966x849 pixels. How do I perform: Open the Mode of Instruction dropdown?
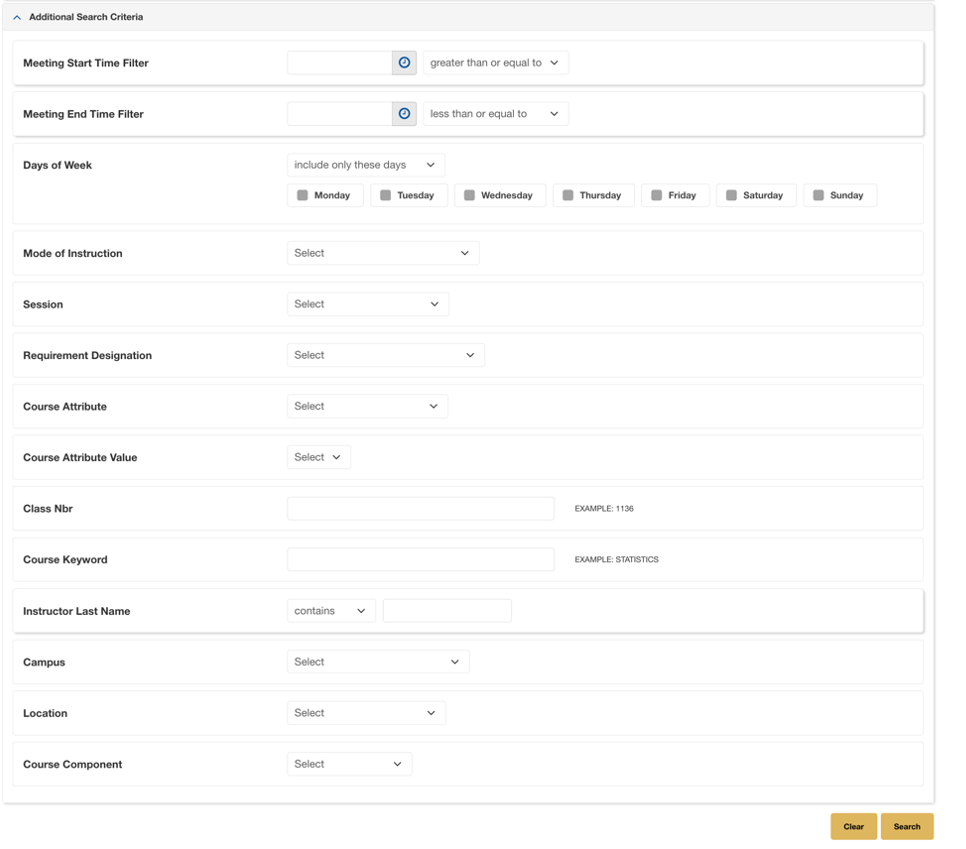point(382,253)
